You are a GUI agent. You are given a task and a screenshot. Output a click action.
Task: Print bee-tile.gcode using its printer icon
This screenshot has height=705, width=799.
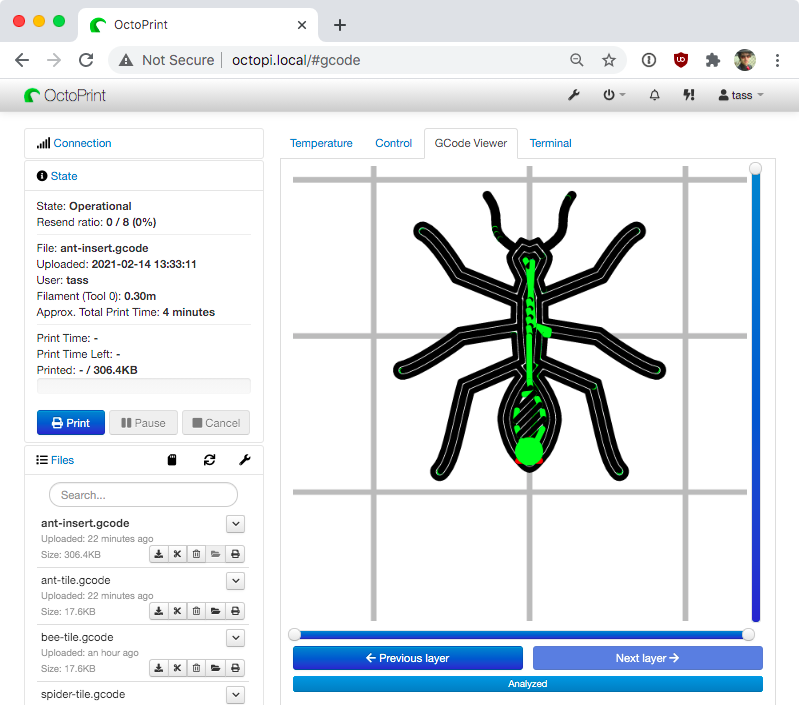(235, 668)
